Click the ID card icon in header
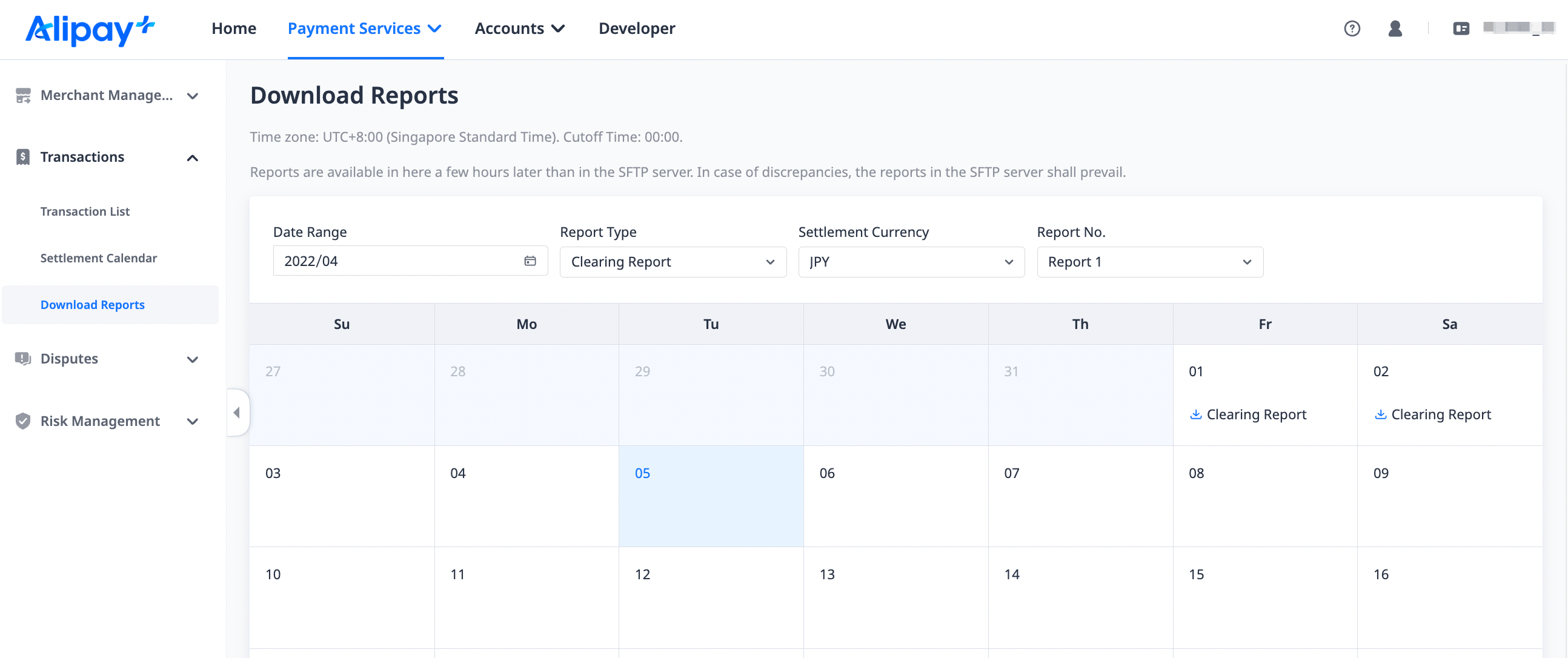 1460,28
